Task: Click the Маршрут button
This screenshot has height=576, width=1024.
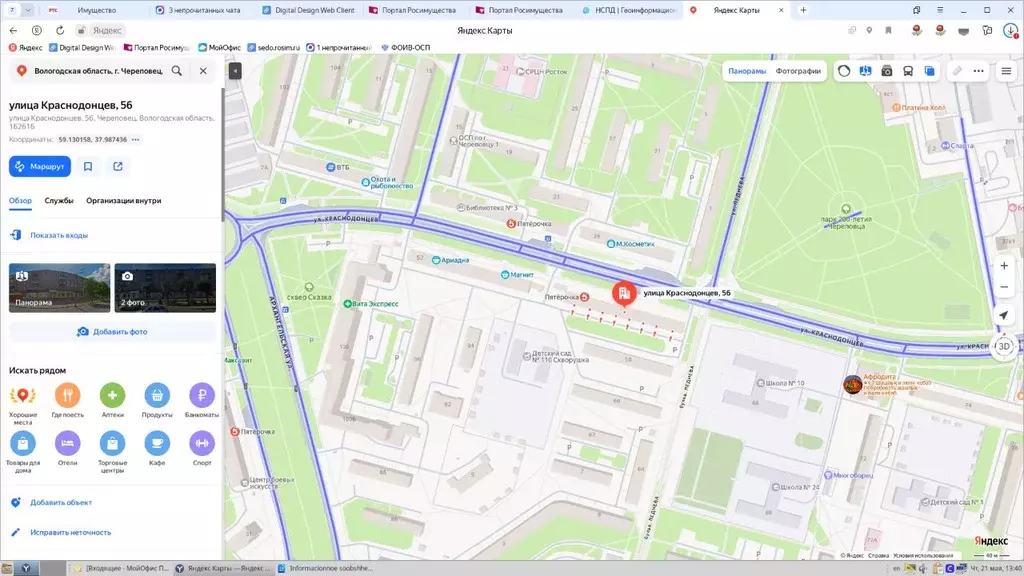Action: tap(40, 167)
